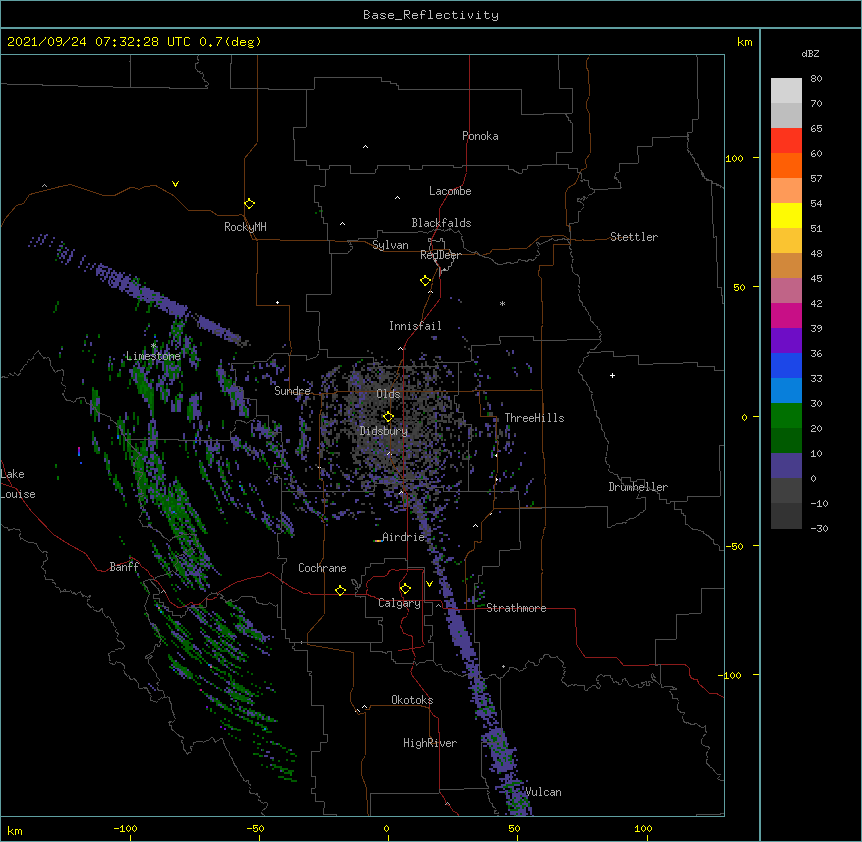
Task: Click the white caret marker south of Ponoka
Action: click(x=365, y=147)
